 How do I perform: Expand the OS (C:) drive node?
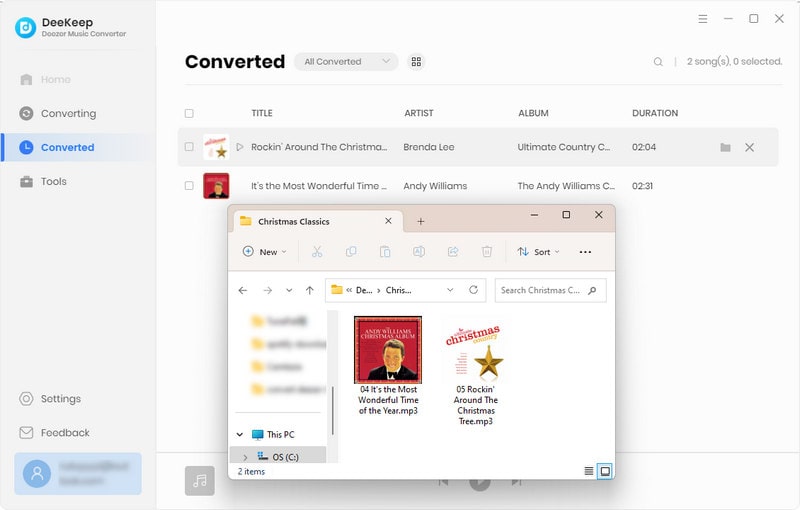[245, 457]
